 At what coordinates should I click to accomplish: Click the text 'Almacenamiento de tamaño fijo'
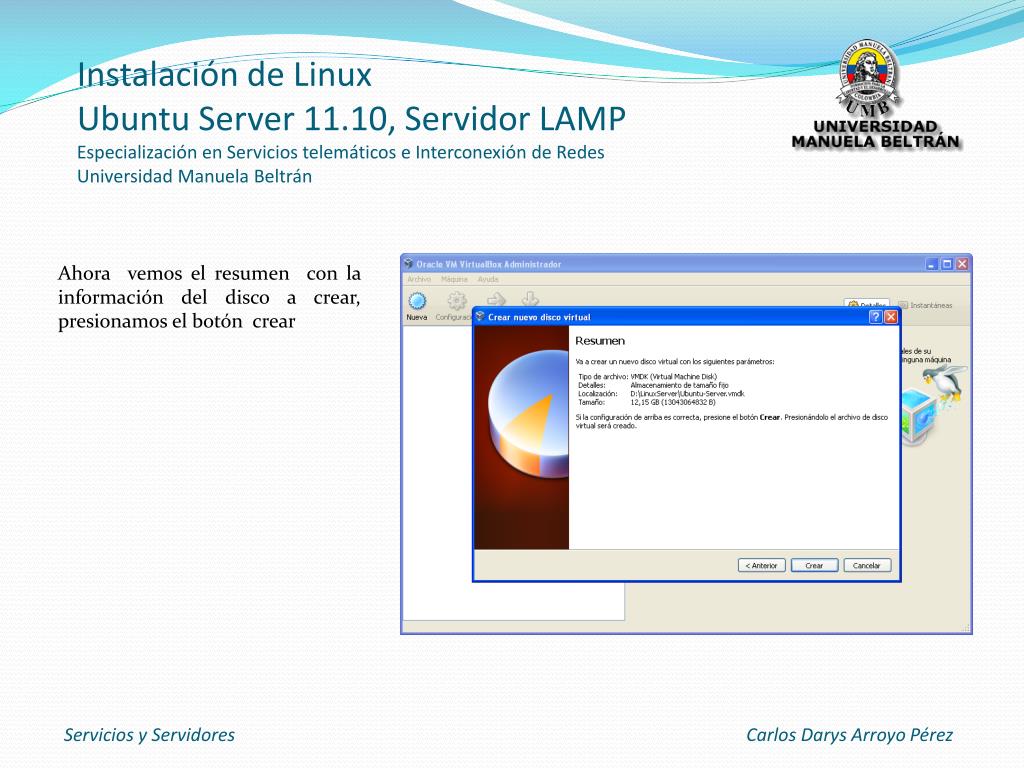[x=679, y=385]
